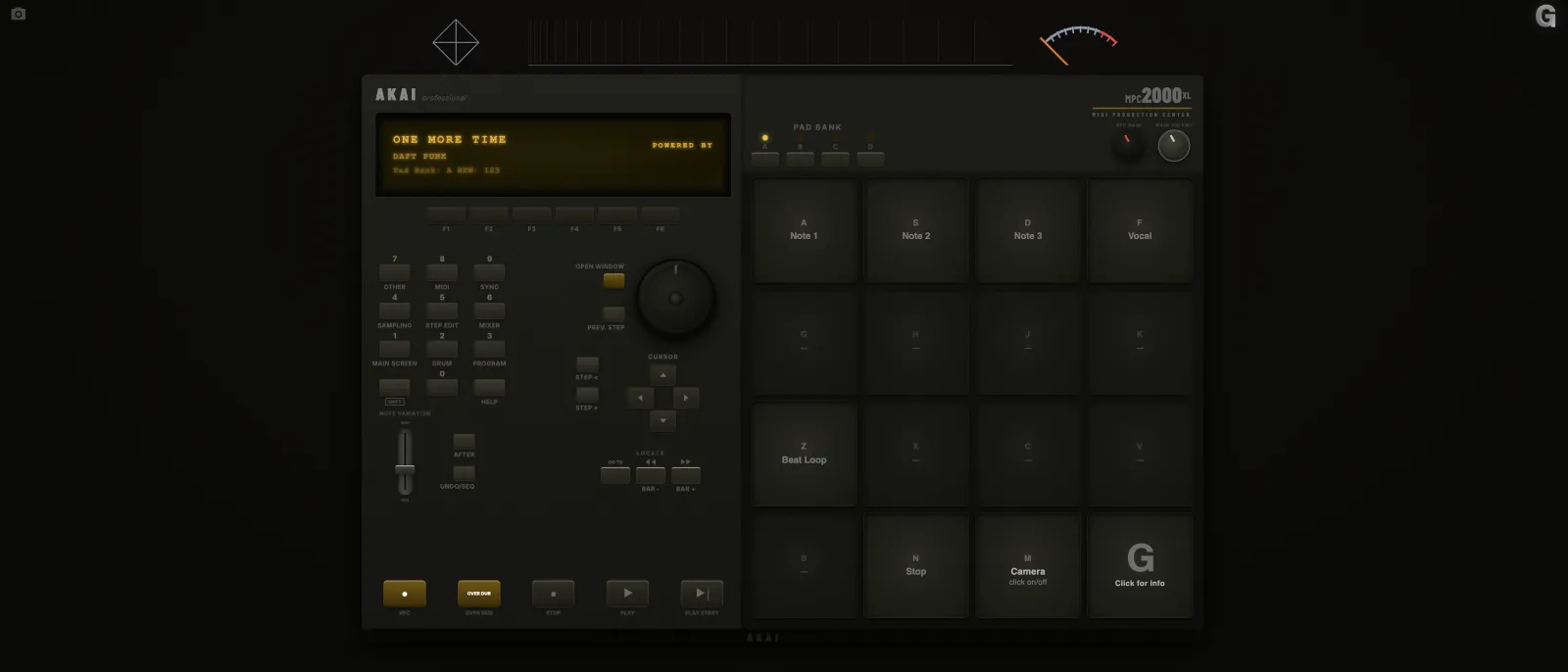Select Pad Bank D
Viewport: 1568px width, 672px height.
870,159
